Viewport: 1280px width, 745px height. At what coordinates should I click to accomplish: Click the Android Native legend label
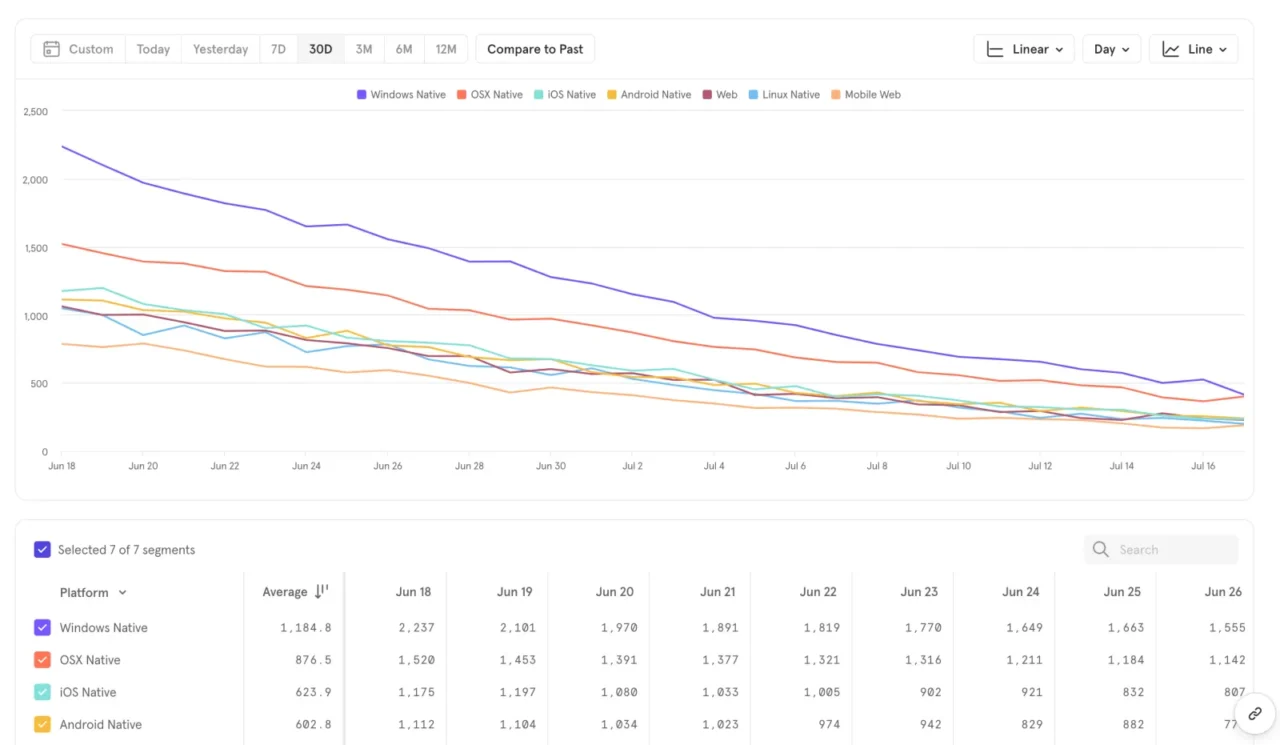[656, 95]
